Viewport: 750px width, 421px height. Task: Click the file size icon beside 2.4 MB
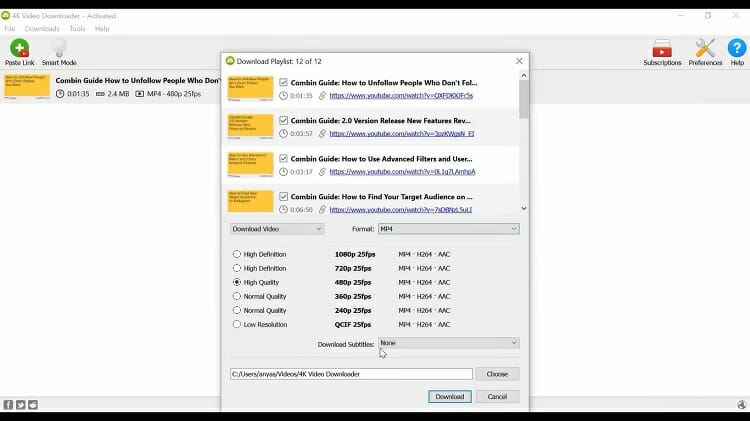(x=100, y=94)
